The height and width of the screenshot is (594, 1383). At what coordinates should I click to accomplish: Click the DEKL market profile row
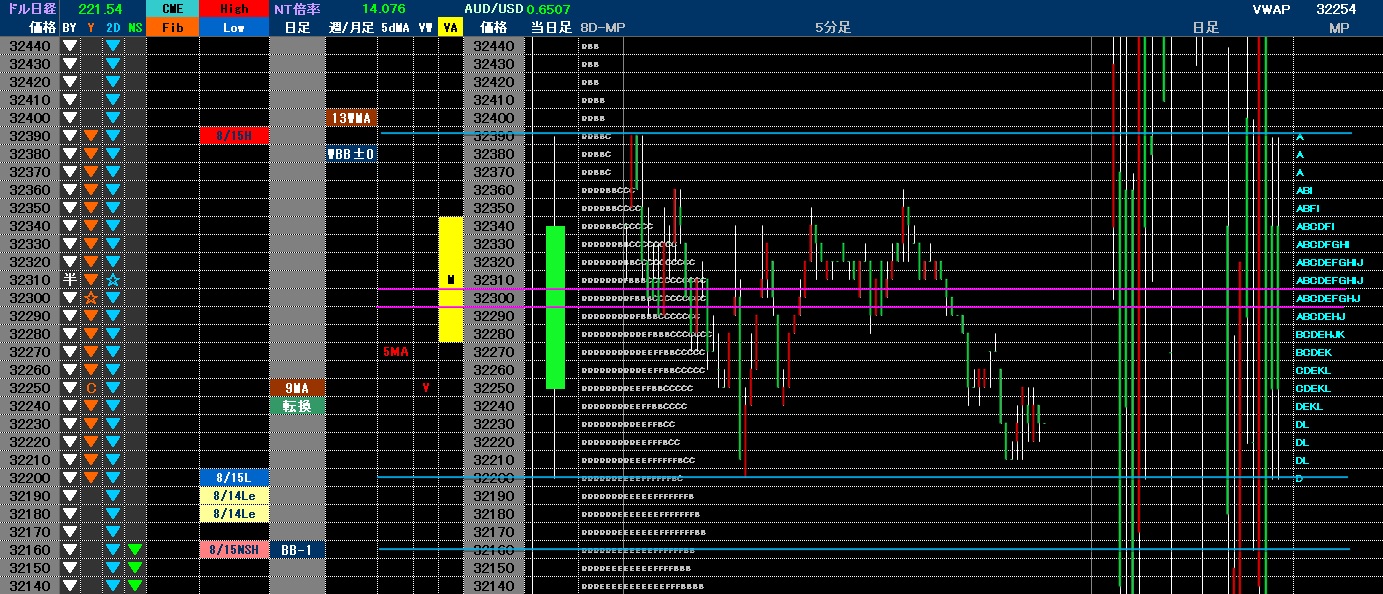point(1309,406)
